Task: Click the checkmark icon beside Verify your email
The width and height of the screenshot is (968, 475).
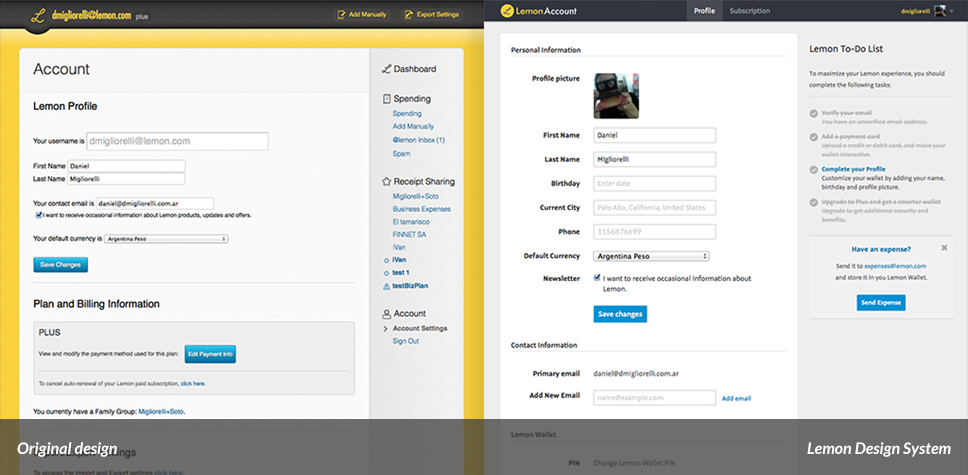Action: click(814, 114)
